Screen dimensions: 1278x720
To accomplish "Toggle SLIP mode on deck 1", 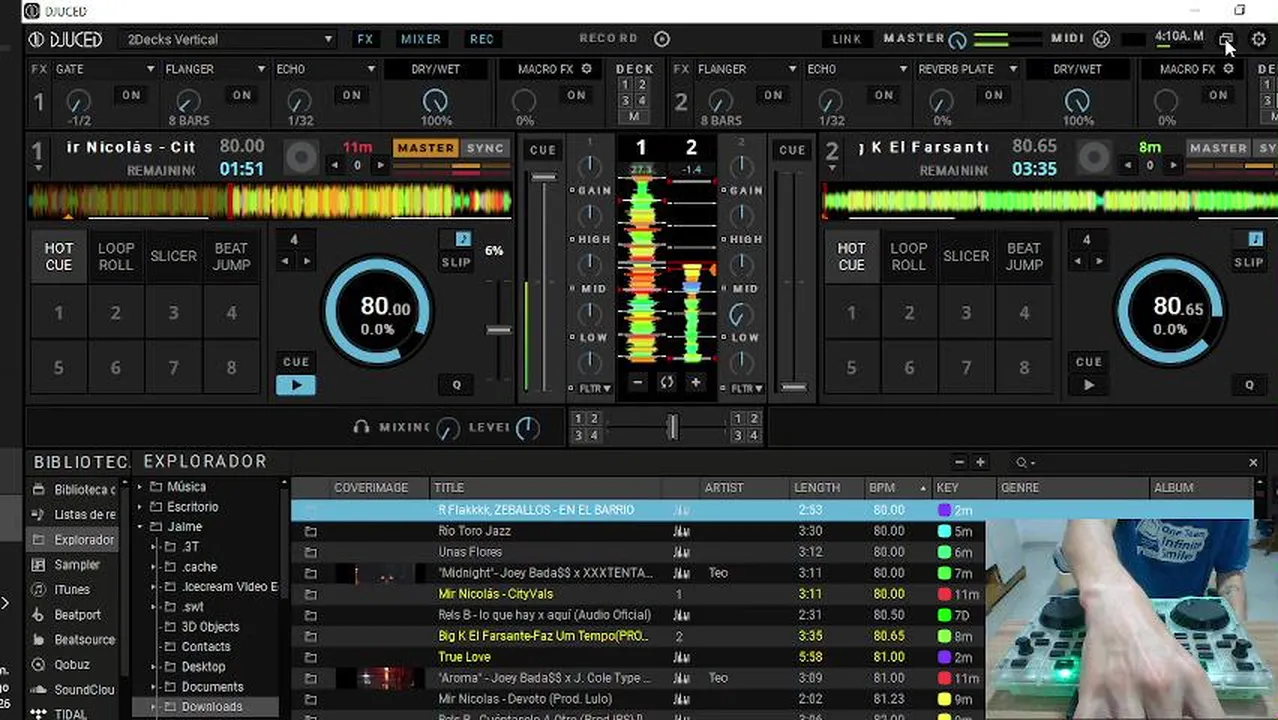I will click(456, 262).
